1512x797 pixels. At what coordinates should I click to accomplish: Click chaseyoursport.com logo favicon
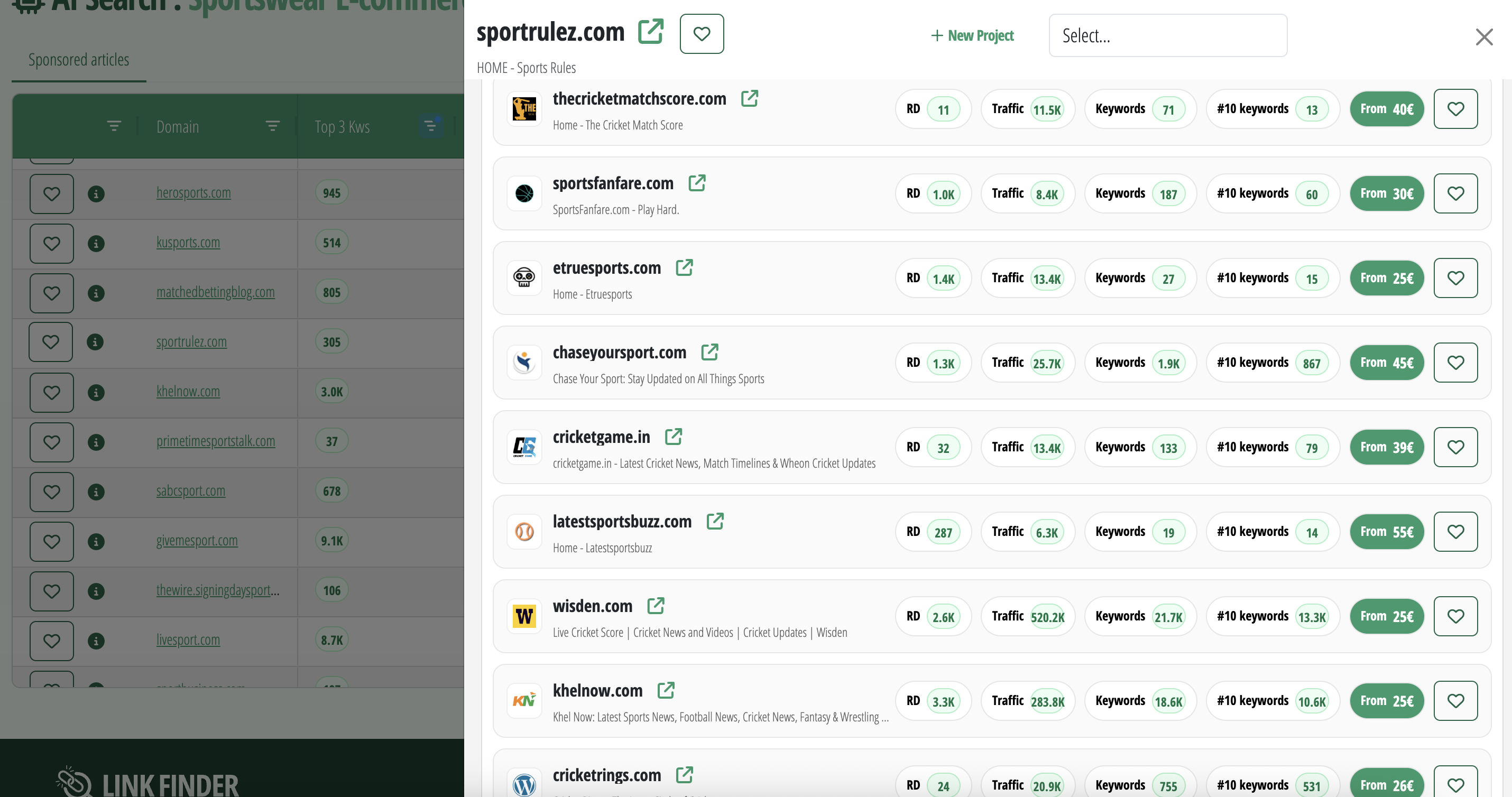click(524, 362)
